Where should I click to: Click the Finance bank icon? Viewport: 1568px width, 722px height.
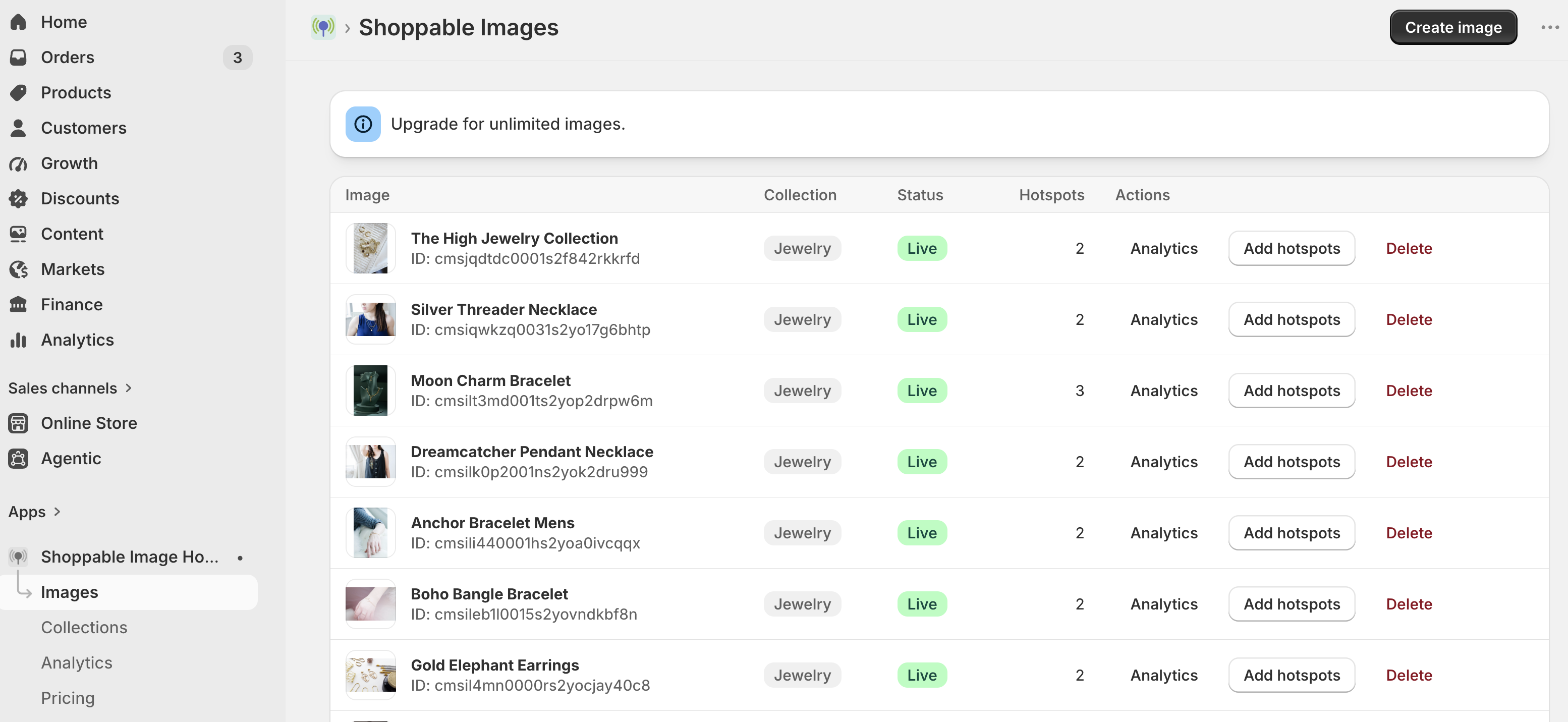(18, 304)
